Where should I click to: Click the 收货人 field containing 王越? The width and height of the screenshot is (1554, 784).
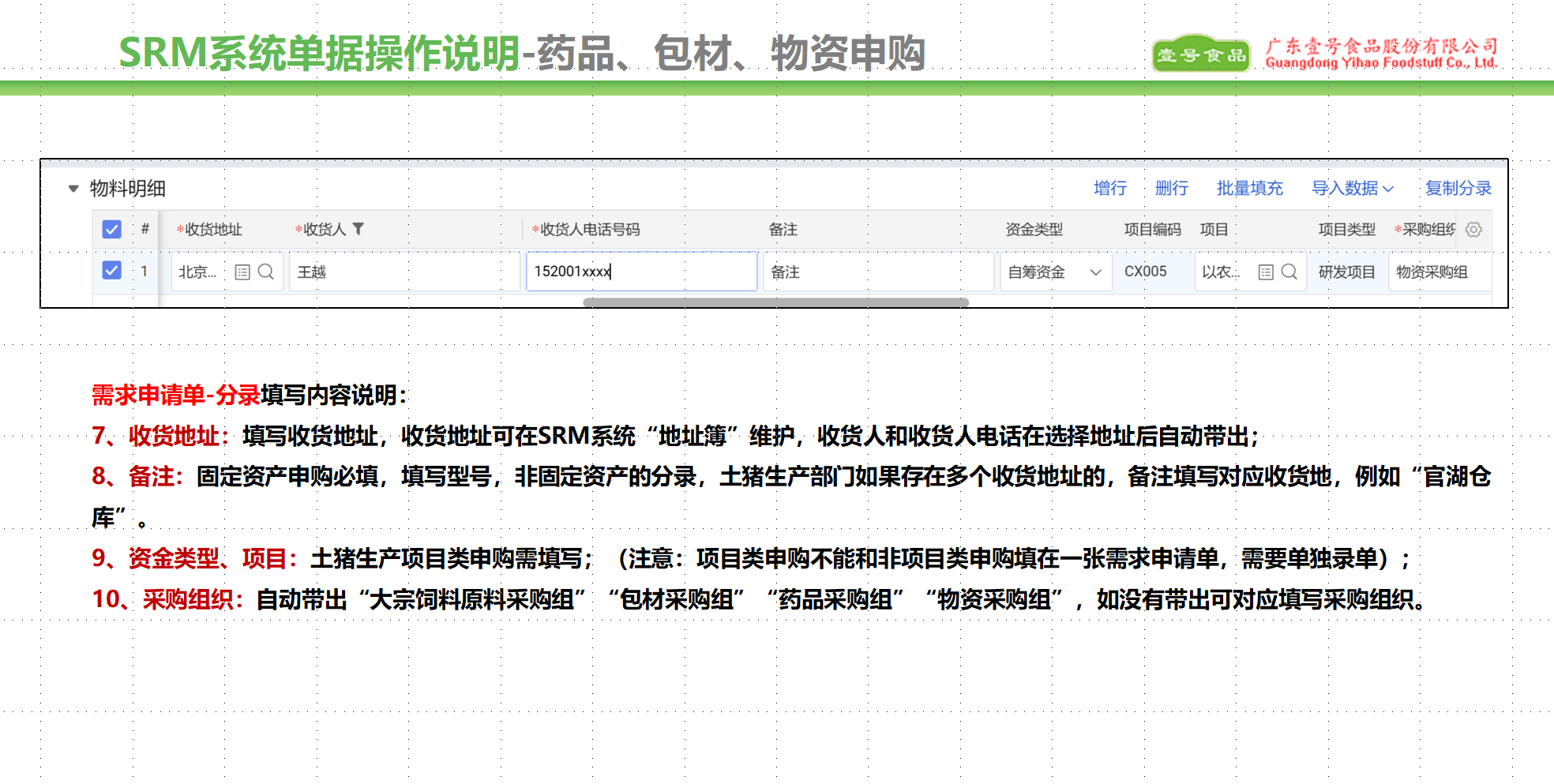click(x=403, y=272)
